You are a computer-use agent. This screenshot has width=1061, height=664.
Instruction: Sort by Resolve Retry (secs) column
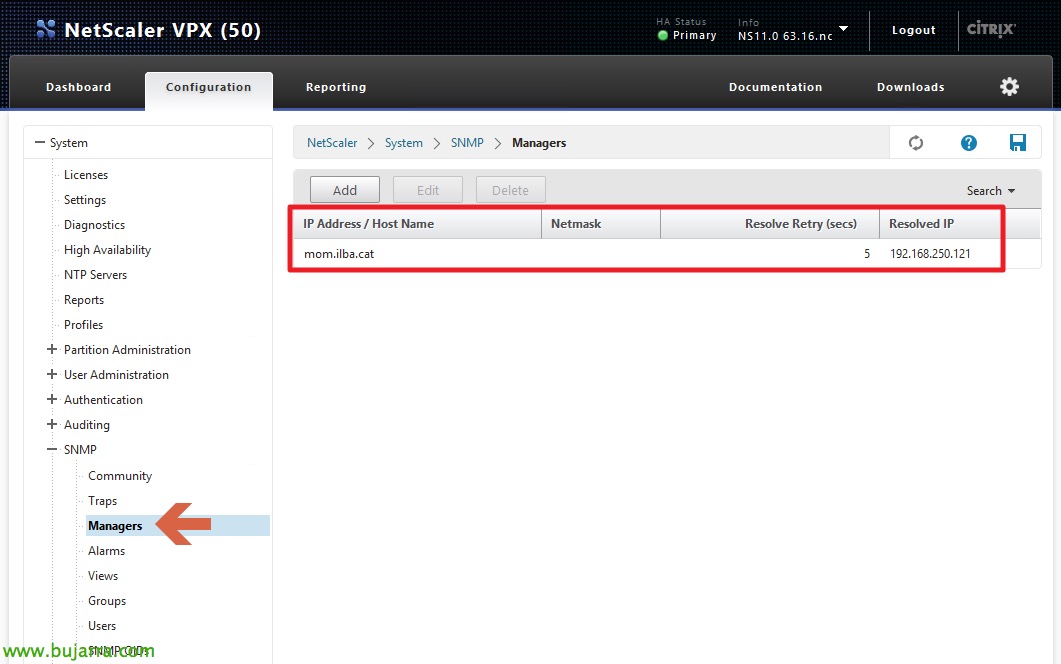[770, 224]
